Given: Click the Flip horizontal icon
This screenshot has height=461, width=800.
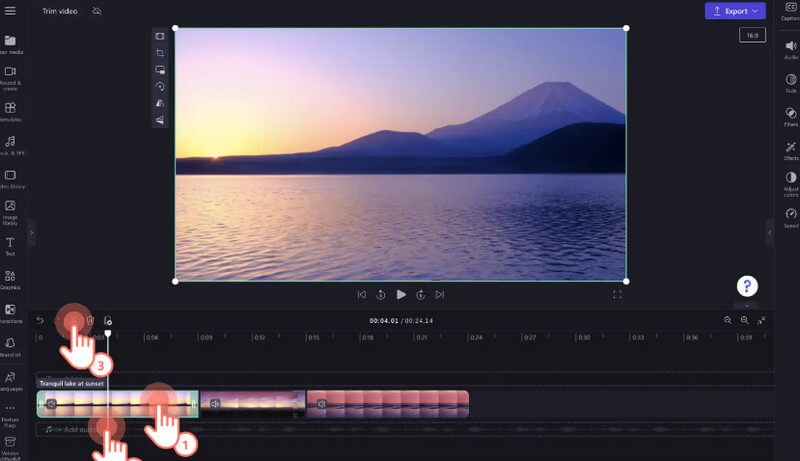Looking at the screenshot, I should point(159,103).
